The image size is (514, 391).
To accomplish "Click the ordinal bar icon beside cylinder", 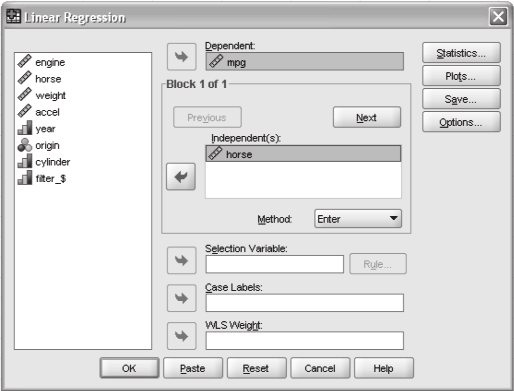I will click(x=25, y=161).
